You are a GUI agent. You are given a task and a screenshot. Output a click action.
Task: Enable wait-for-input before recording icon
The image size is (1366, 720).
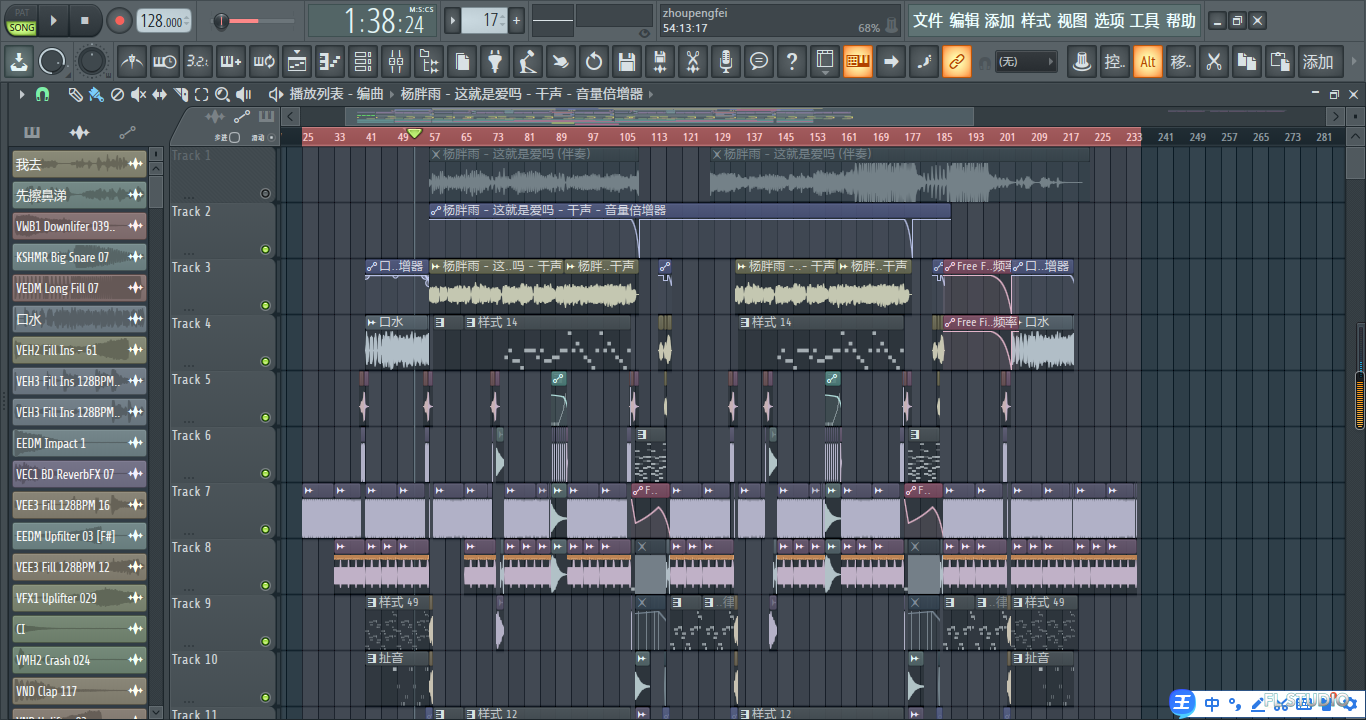click(x=165, y=62)
